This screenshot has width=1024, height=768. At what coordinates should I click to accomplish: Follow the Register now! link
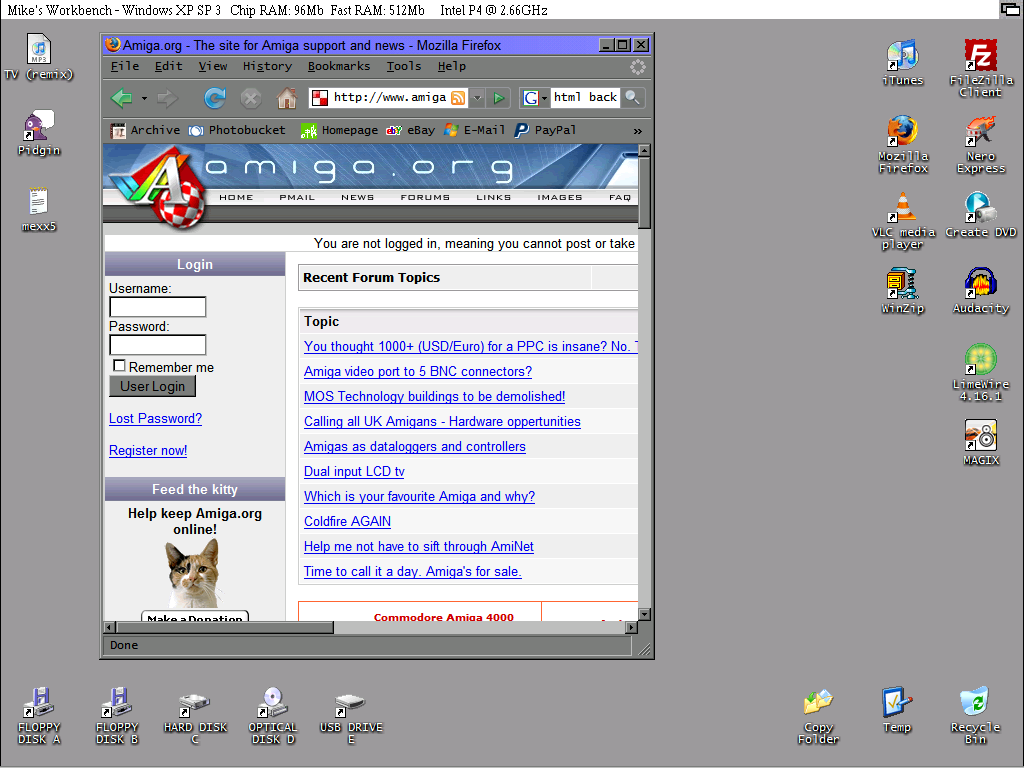(148, 451)
